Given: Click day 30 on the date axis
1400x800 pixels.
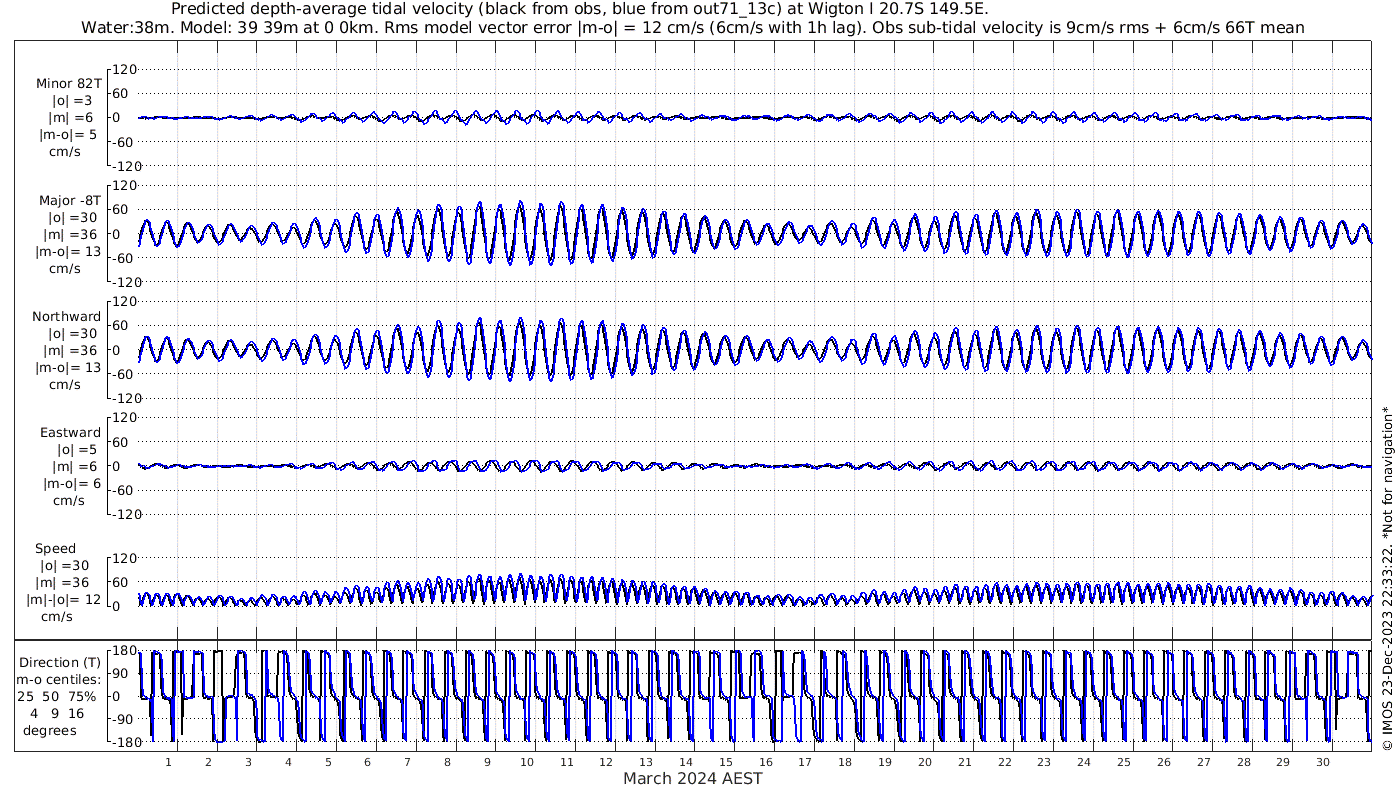Looking at the screenshot, I should [1323, 762].
